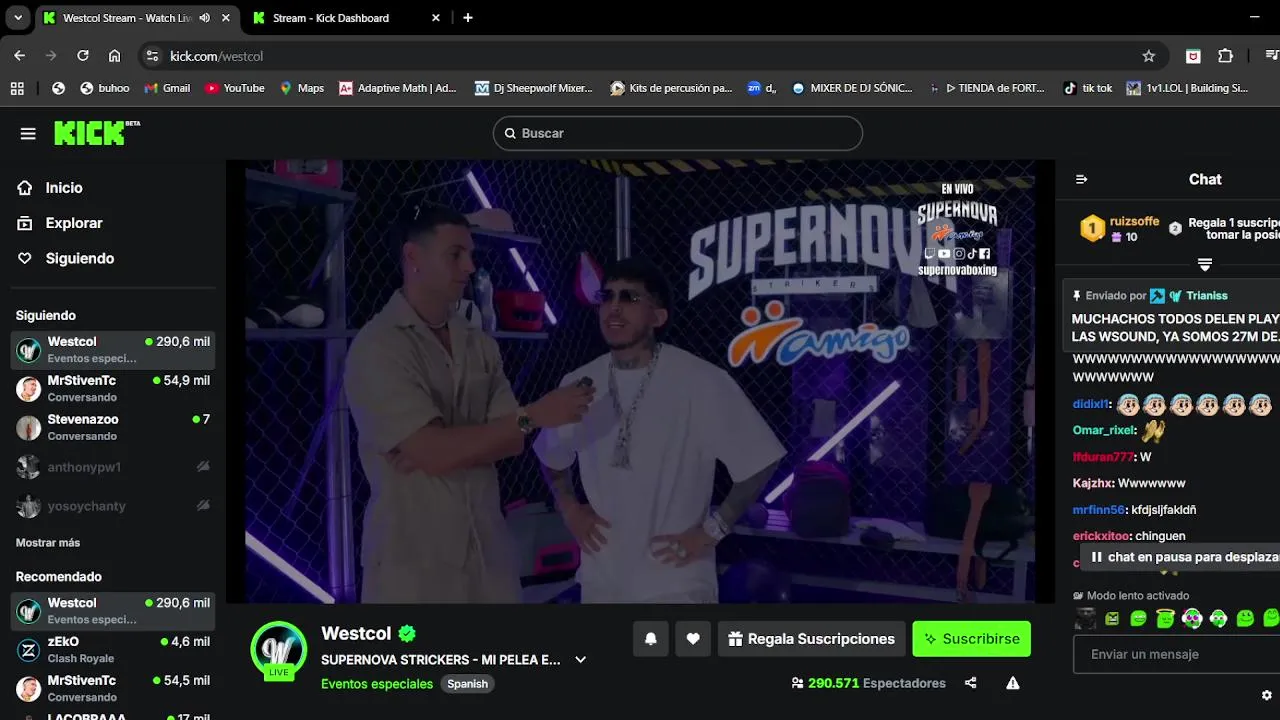Click the didixl1 username in chat

point(1091,404)
